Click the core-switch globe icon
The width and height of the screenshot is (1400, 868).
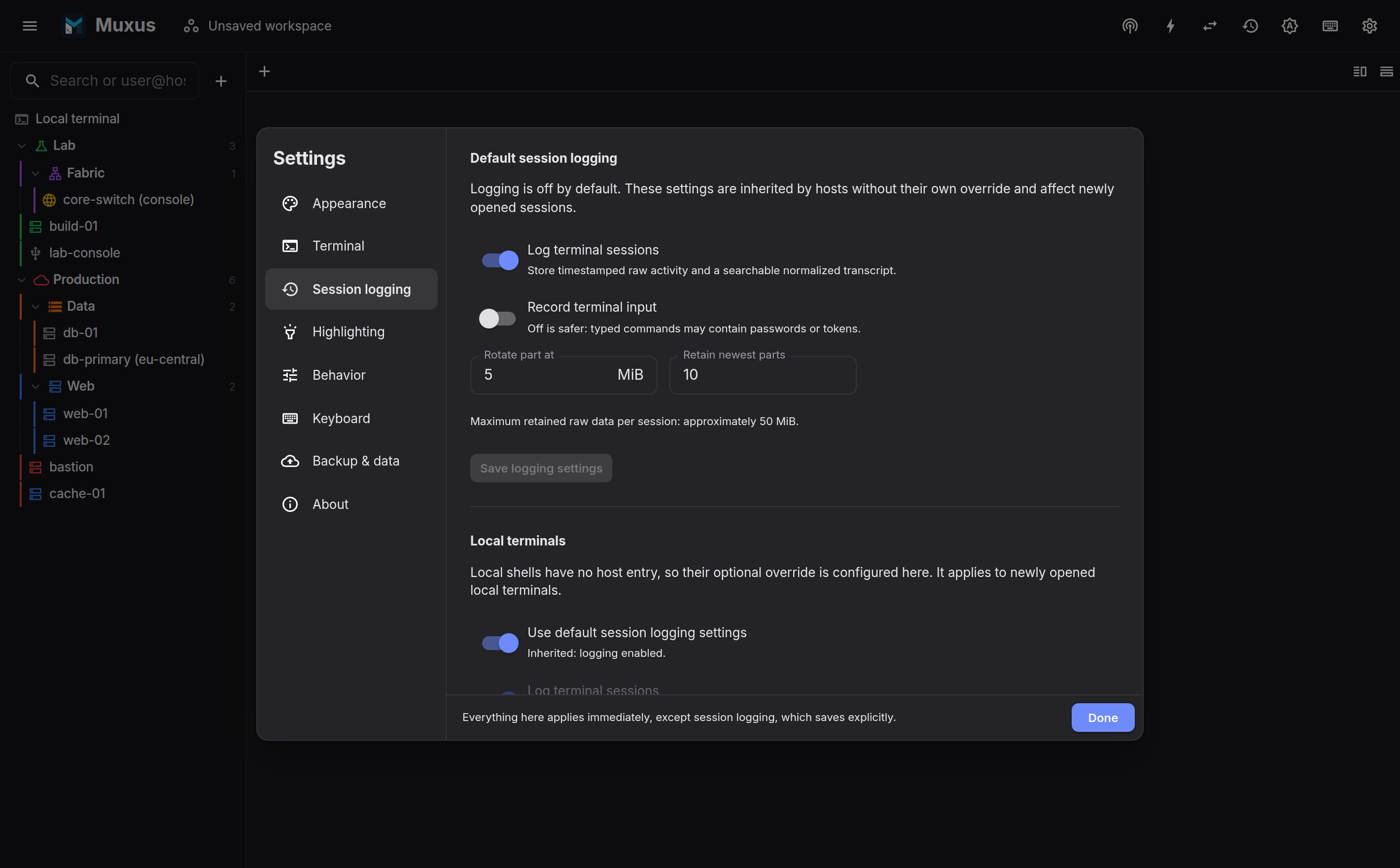49,200
